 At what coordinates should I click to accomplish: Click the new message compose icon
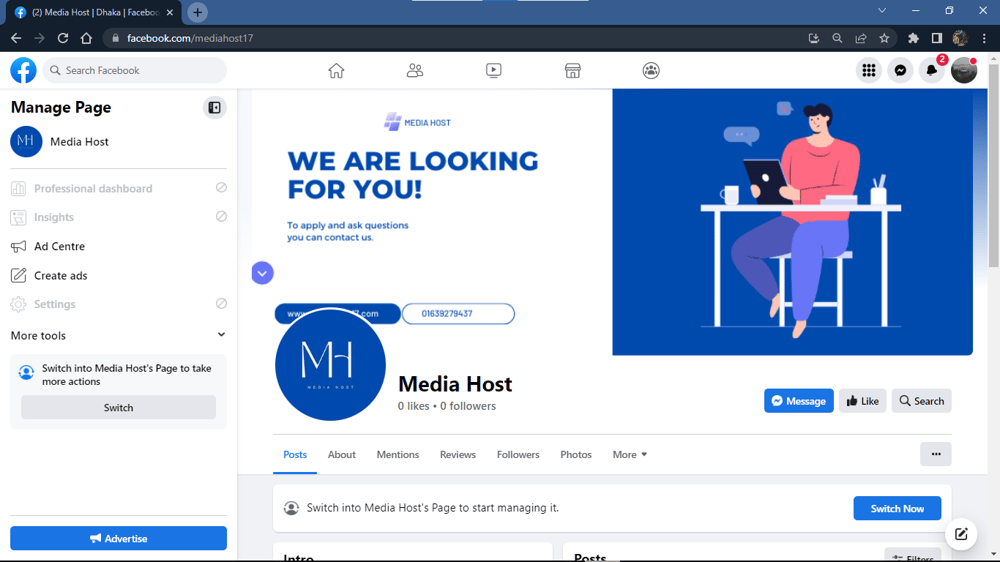pyautogui.click(x=961, y=534)
